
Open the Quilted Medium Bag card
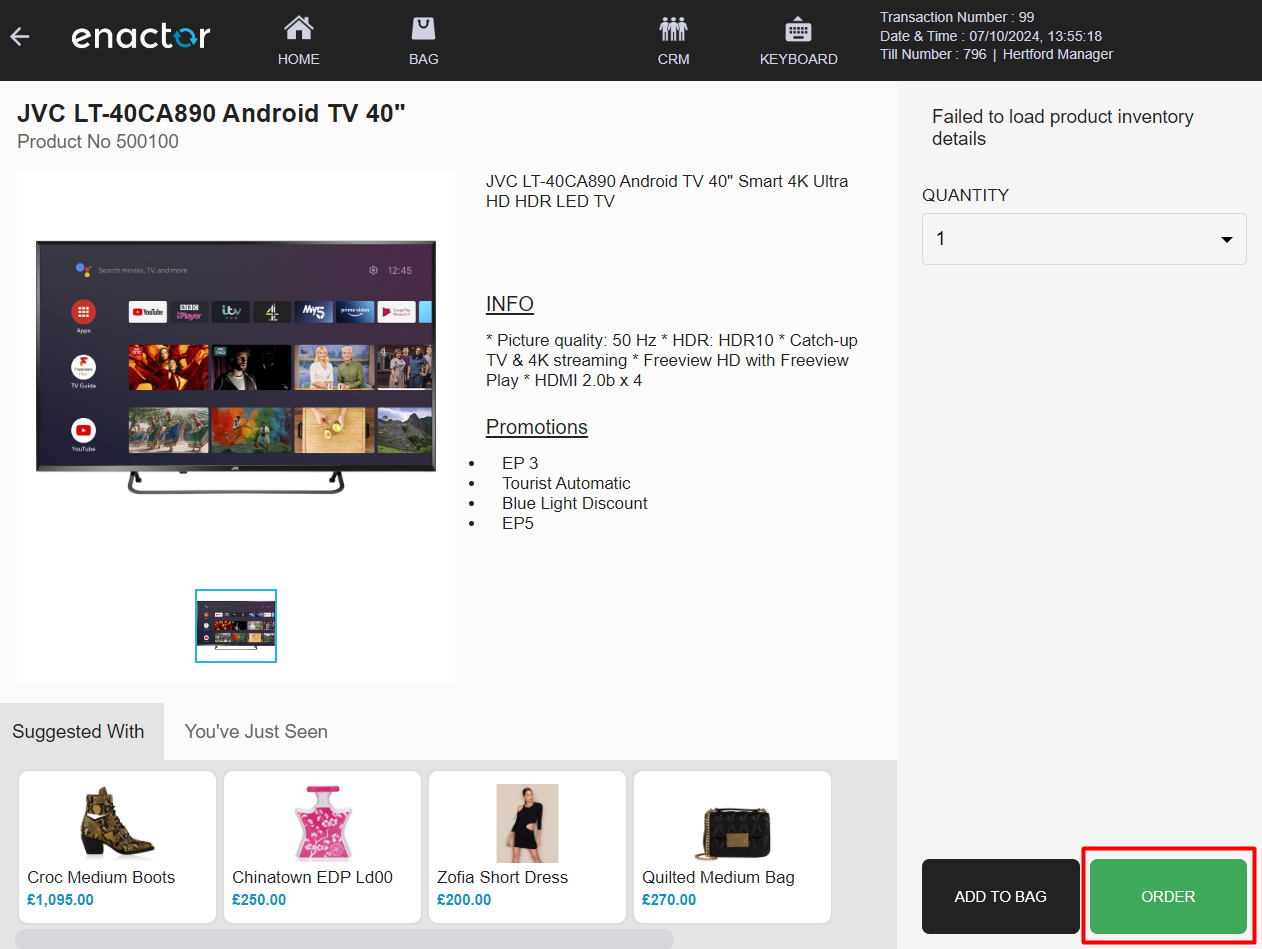point(732,847)
